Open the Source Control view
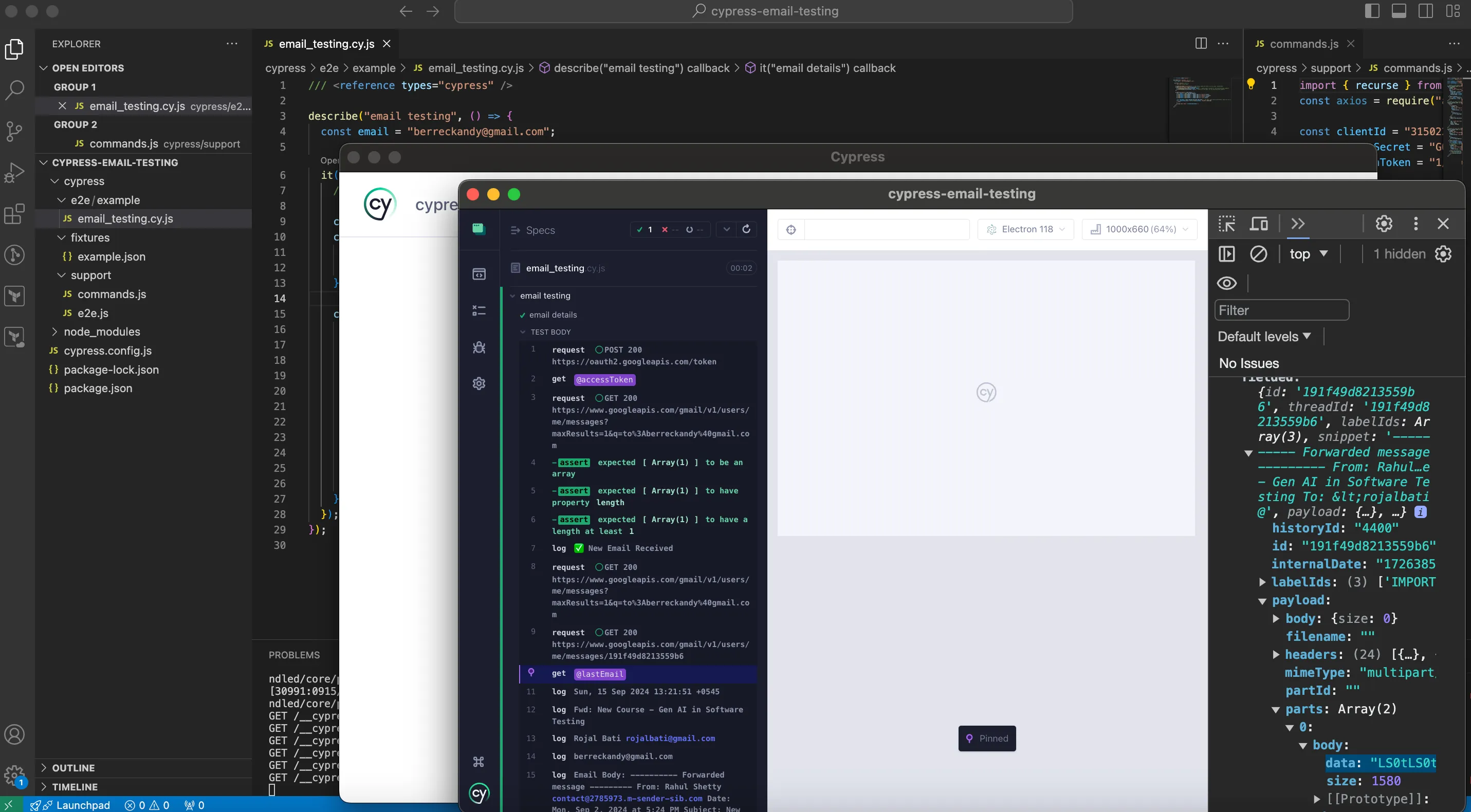The image size is (1471, 812). [14, 131]
